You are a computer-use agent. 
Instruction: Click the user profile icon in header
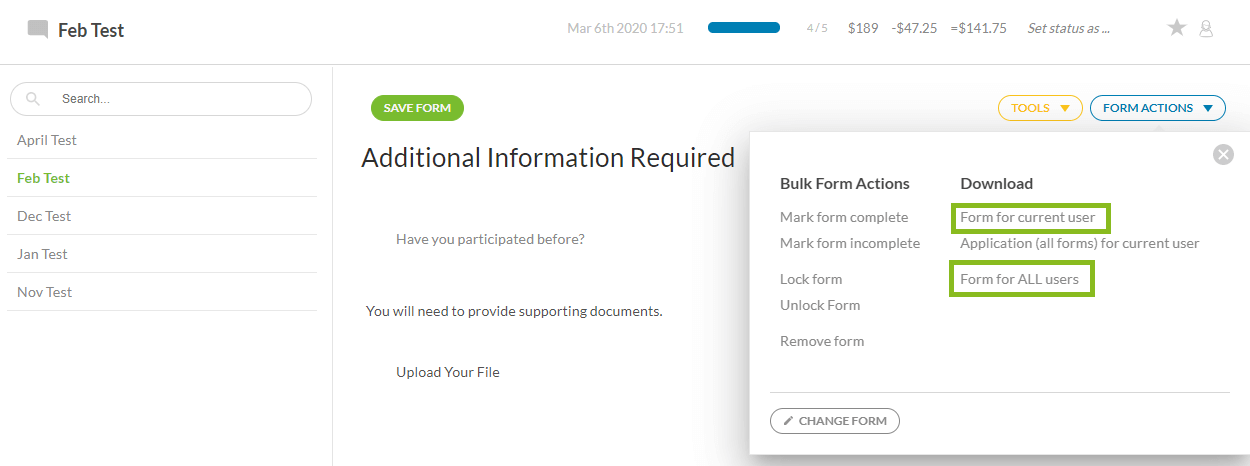[1206, 29]
